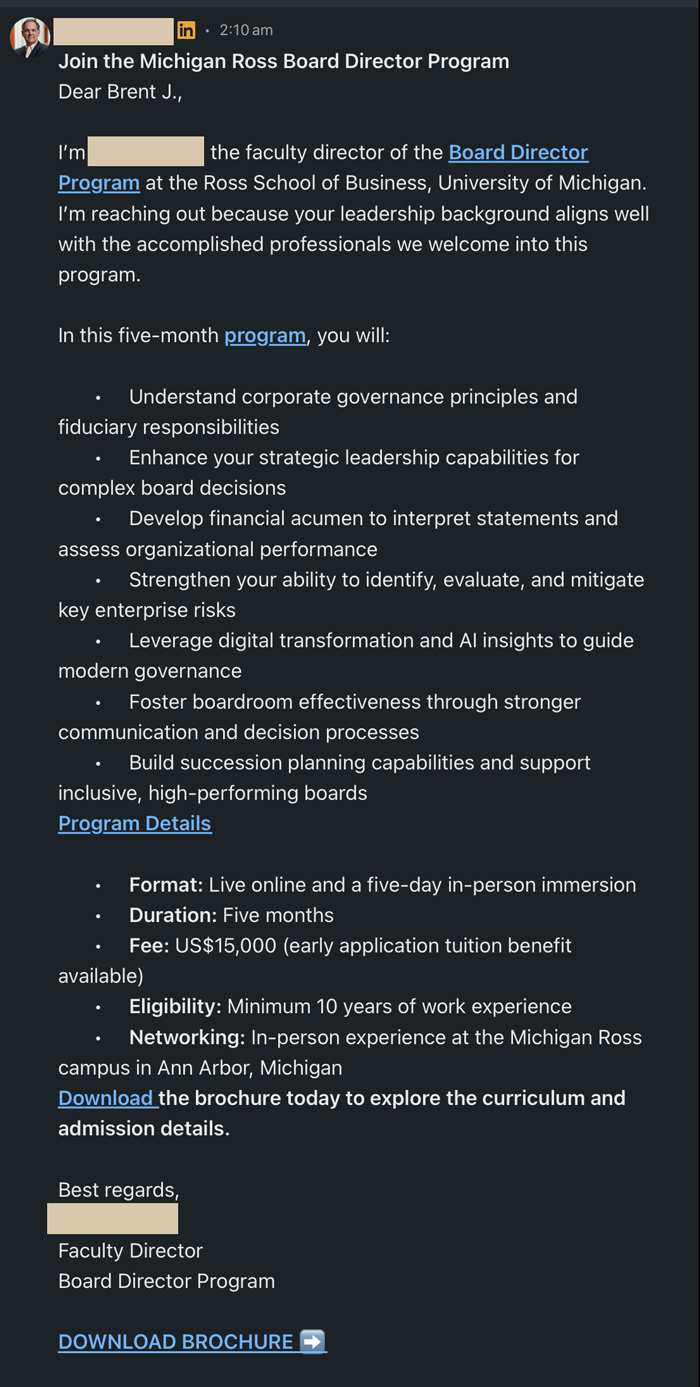Select the redacted name in the signature

tap(112, 1218)
